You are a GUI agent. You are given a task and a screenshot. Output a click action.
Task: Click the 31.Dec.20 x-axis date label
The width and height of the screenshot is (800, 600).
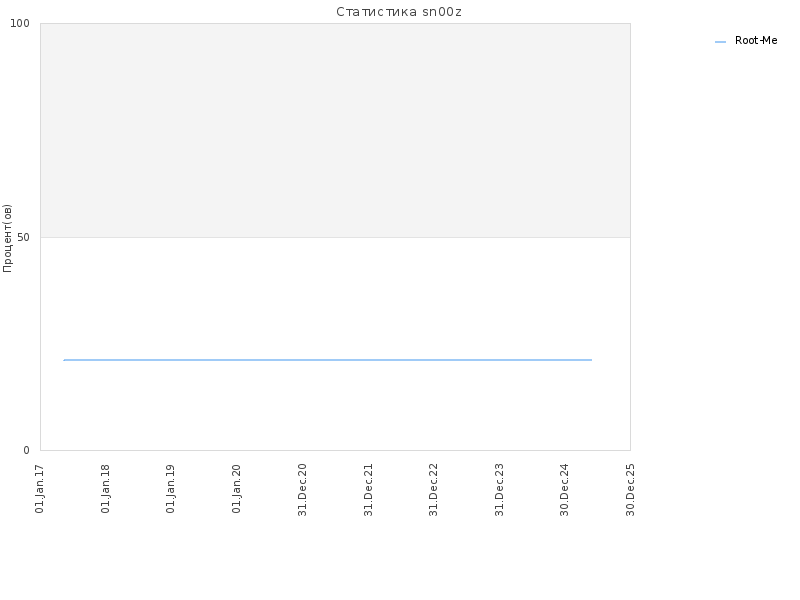click(x=302, y=489)
